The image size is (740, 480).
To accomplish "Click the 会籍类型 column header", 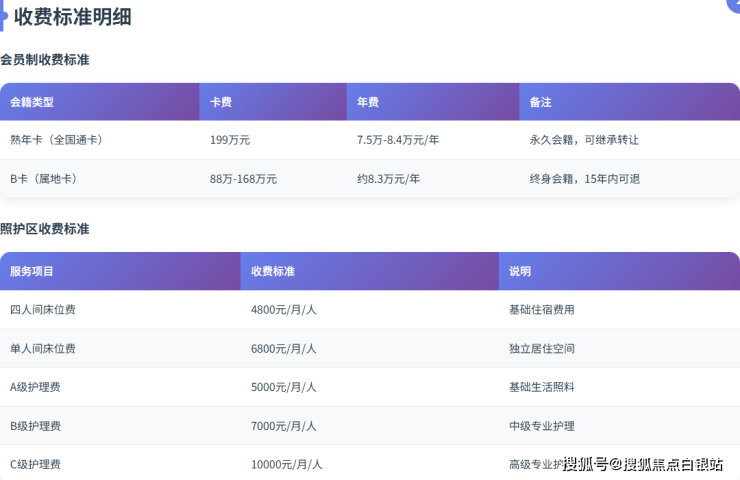I will (32, 102).
